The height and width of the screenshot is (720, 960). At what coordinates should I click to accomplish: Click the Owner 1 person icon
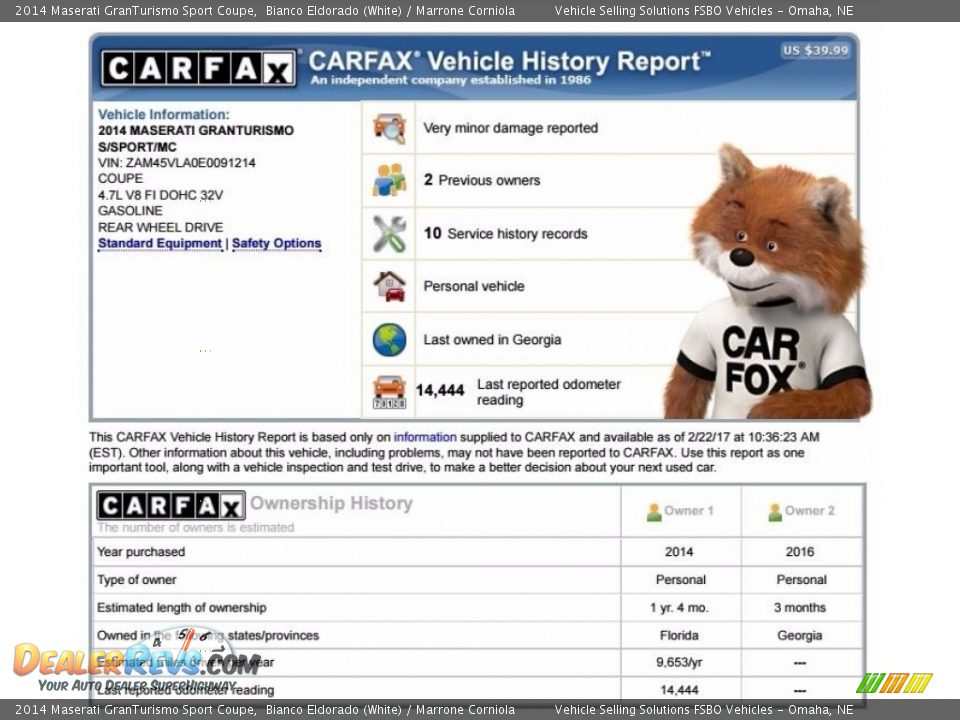coord(654,512)
